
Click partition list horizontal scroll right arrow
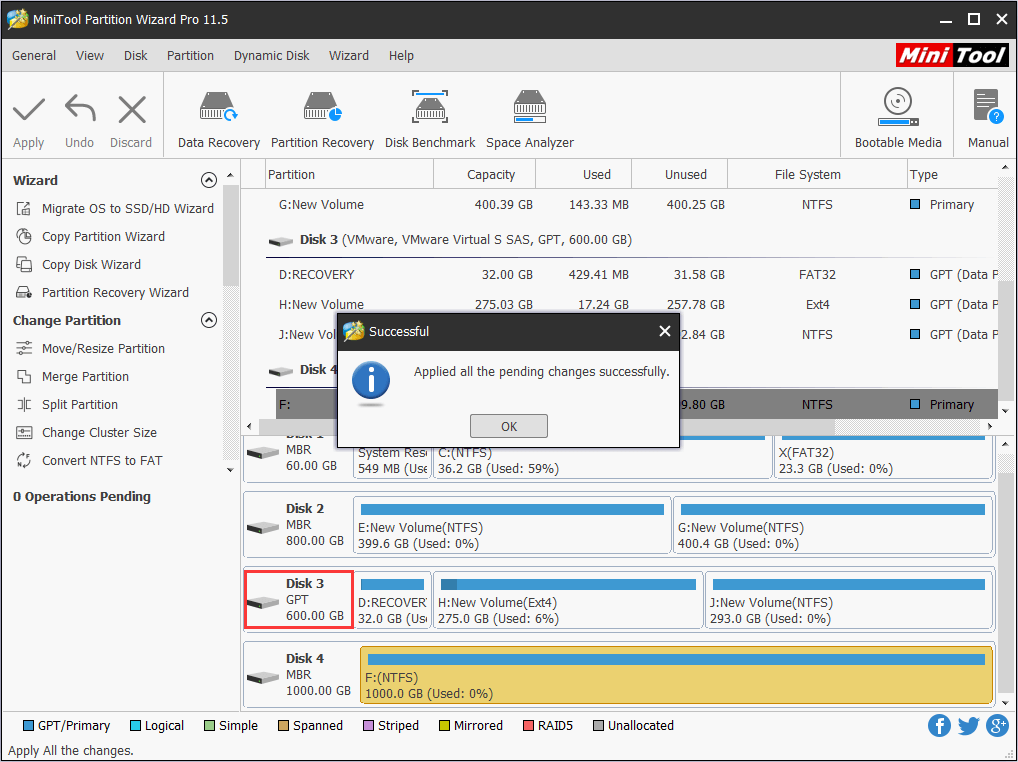[x=990, y=426]
